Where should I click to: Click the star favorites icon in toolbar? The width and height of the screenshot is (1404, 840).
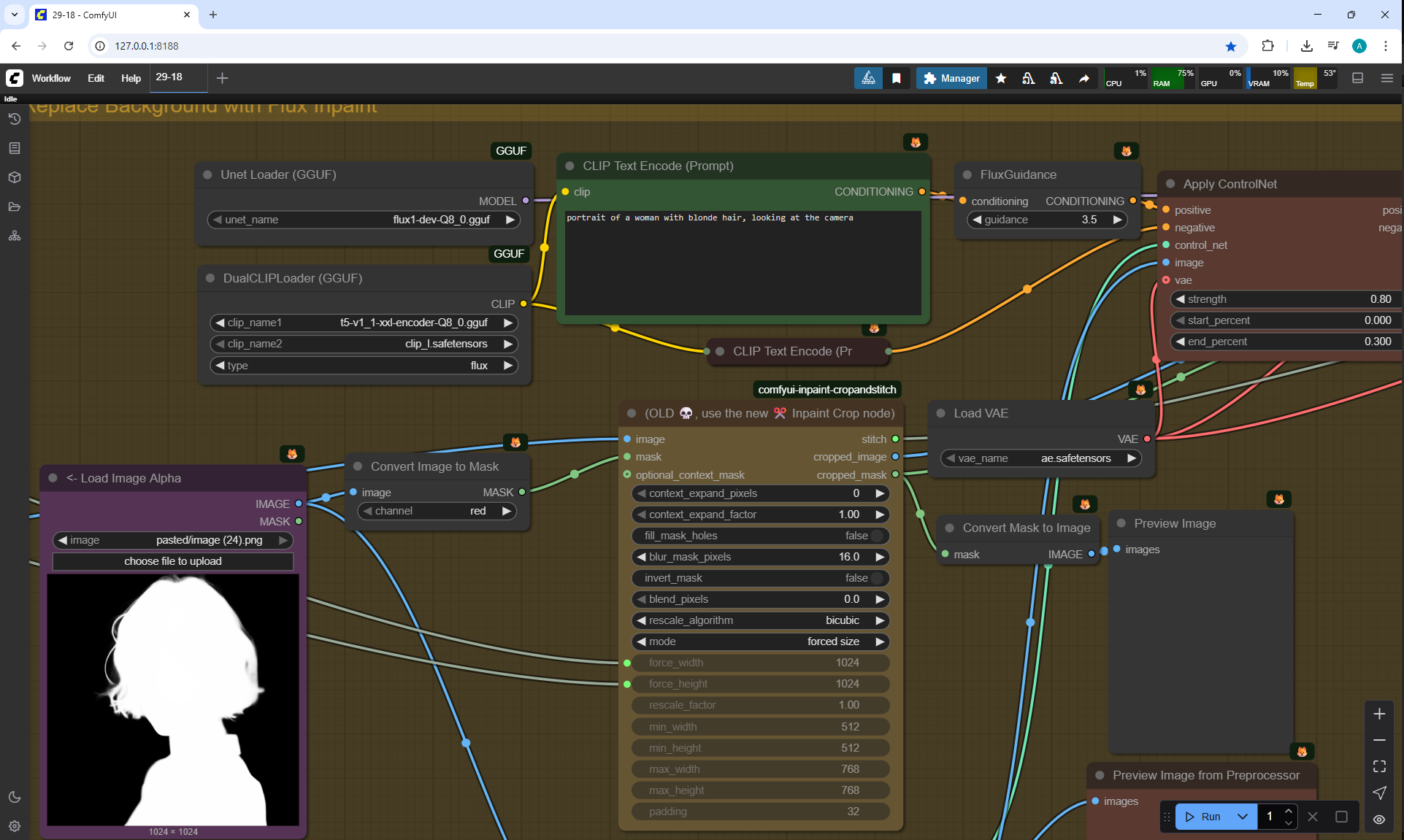point(1001,78)
